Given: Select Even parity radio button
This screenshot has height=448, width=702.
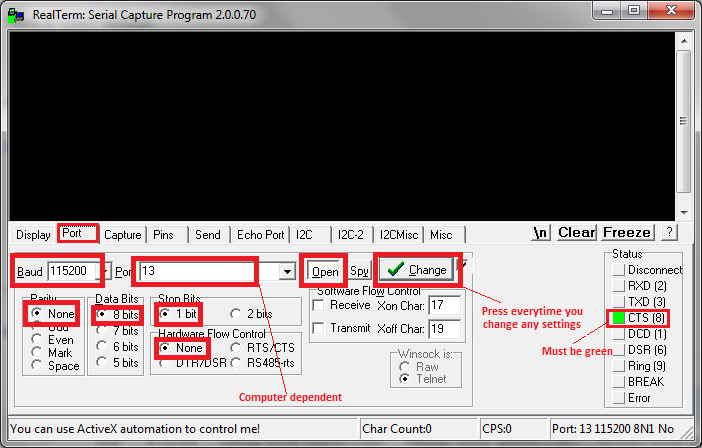Looking at the screenshot, I should (x=37, y=339).
